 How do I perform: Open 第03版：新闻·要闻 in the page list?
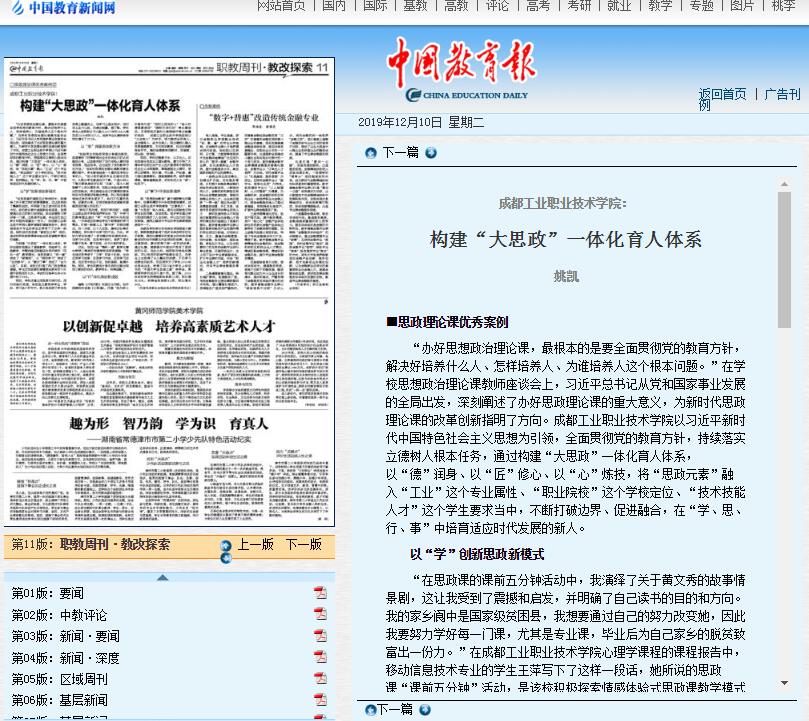[66, 636]
